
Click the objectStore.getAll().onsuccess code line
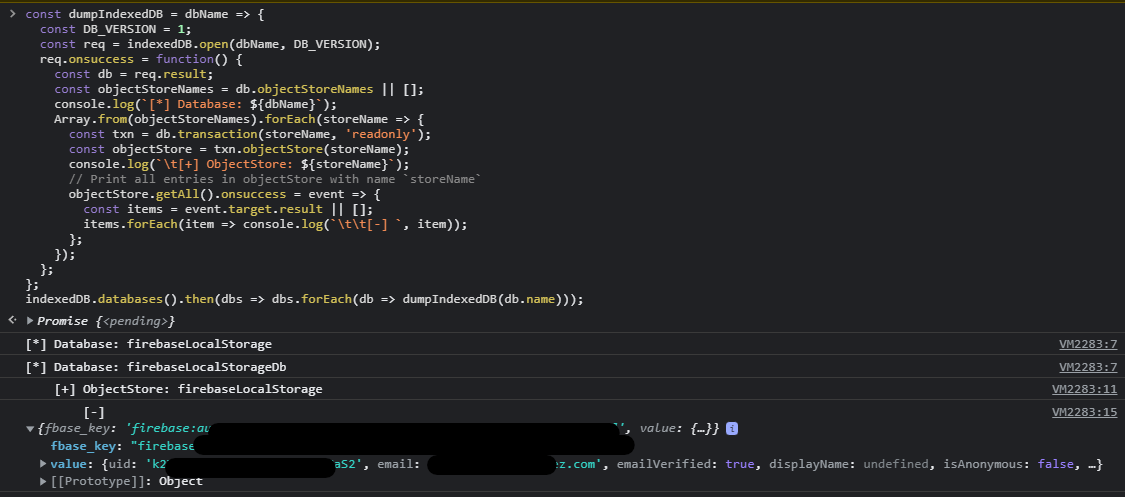(x=225, y=194)
